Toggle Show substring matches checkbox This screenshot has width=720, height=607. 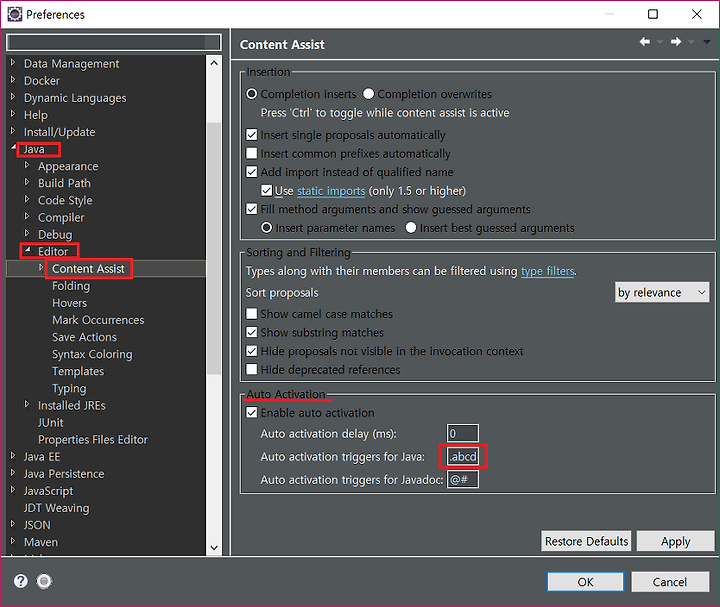pos(252,332)
